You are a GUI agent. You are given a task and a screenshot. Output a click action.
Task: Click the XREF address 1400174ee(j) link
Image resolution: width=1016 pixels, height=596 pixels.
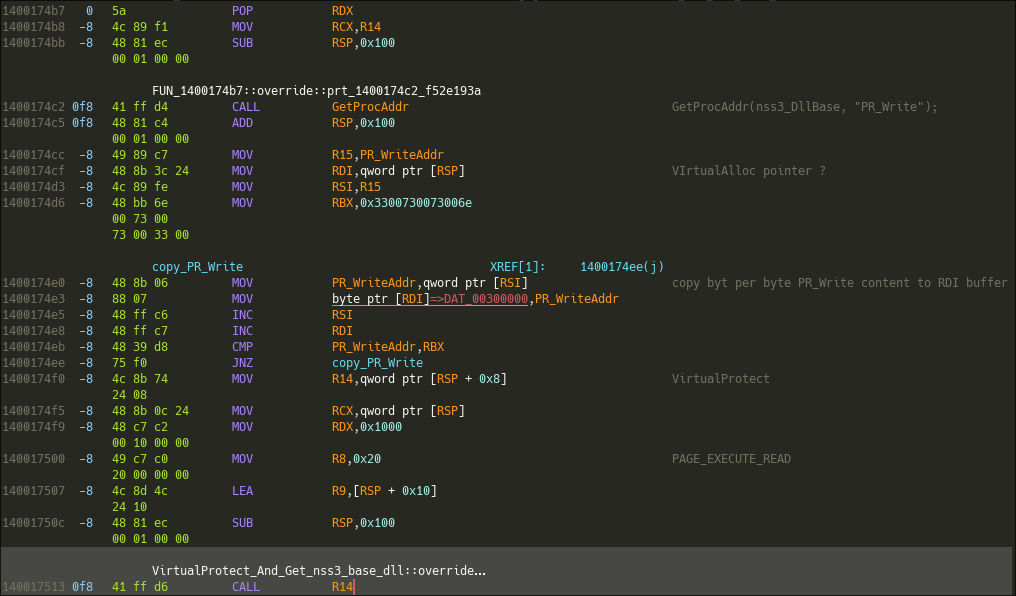click(621, 267)
